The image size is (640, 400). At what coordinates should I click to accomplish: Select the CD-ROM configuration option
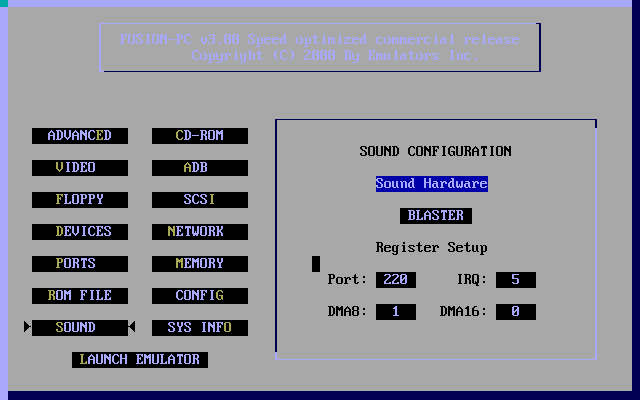200,136
